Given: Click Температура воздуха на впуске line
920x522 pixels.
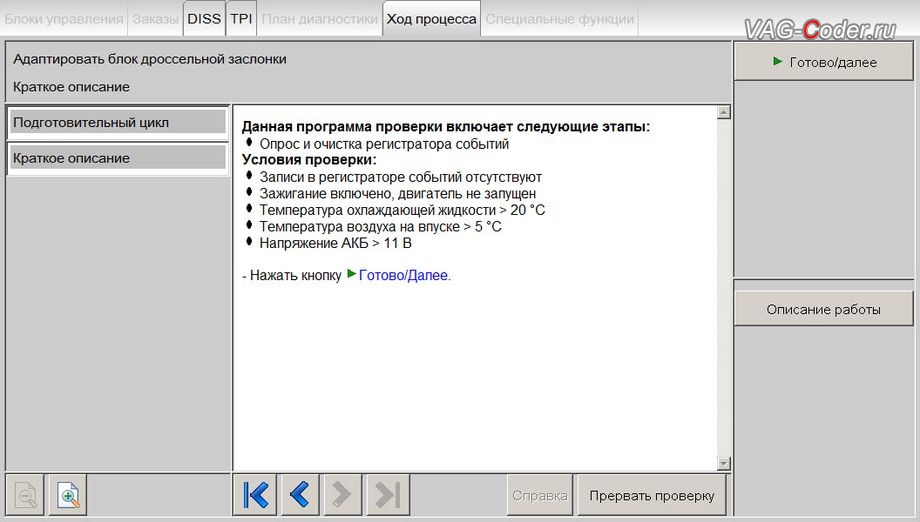Looking at the screenshot, I should 380,226.
